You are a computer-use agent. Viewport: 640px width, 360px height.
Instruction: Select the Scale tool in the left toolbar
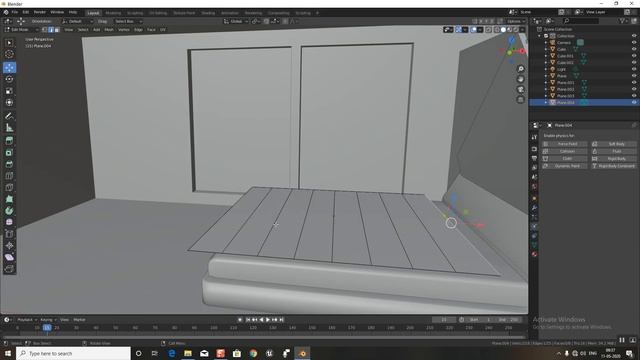(9, 91)
